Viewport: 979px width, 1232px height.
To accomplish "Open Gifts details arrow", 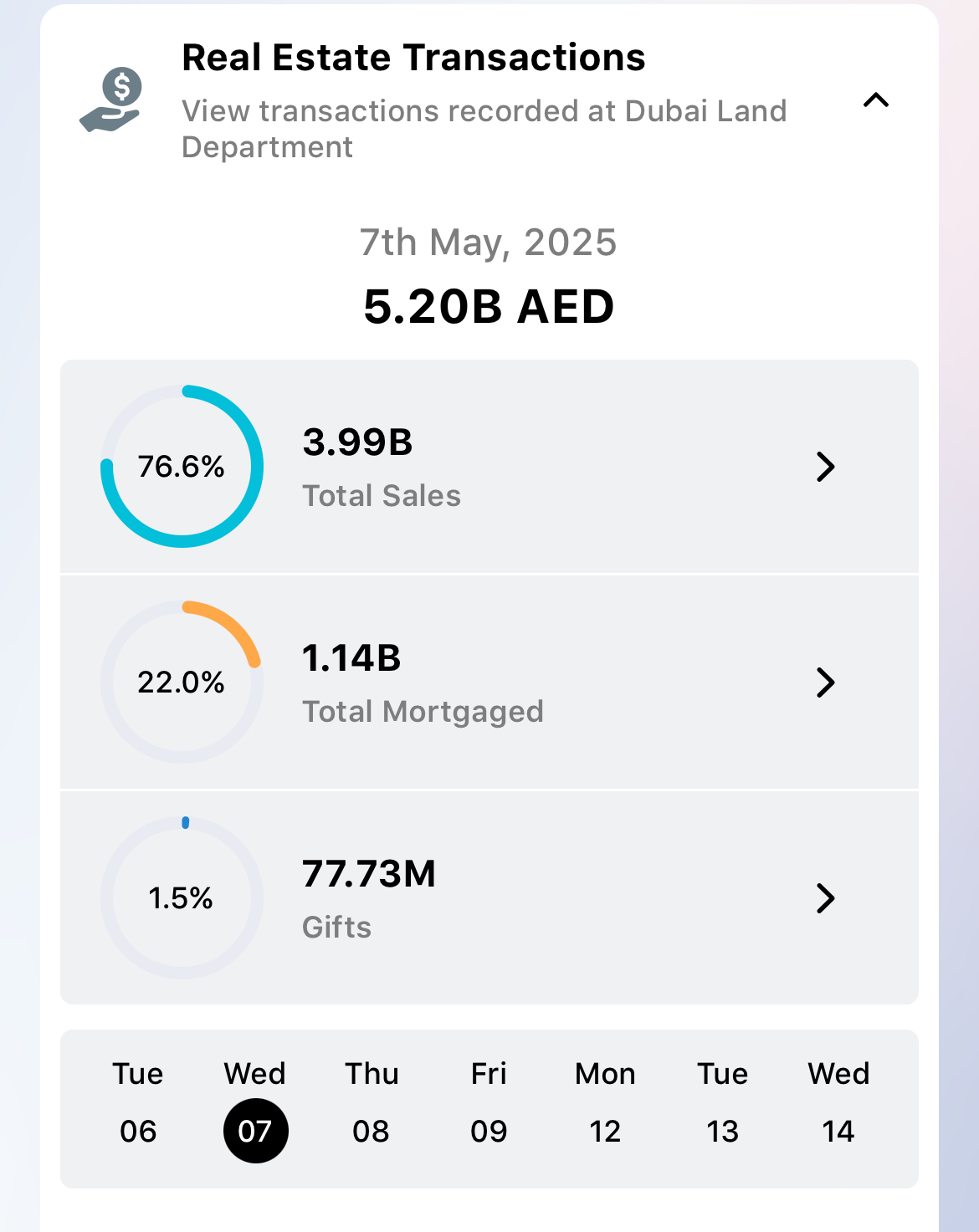I will [x=825, y=898].
